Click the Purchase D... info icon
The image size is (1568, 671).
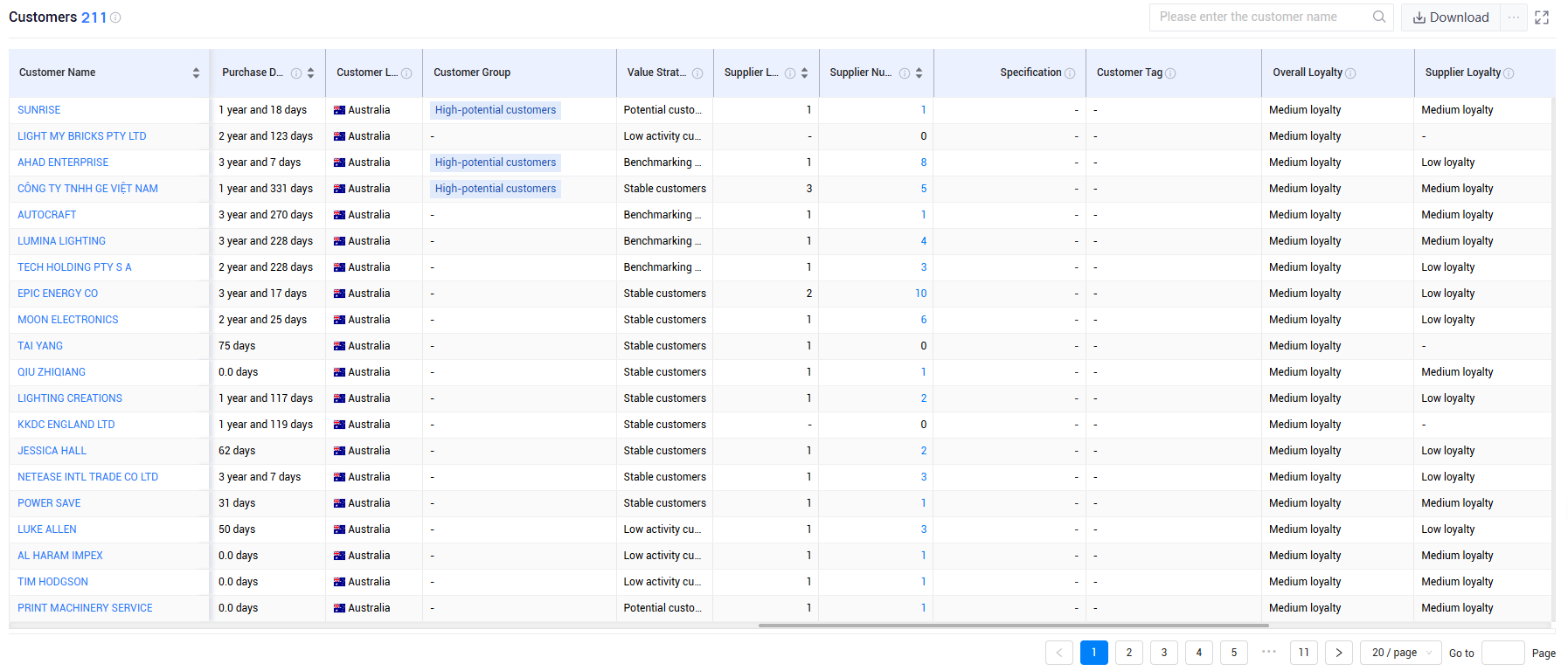tap(296, 73)
